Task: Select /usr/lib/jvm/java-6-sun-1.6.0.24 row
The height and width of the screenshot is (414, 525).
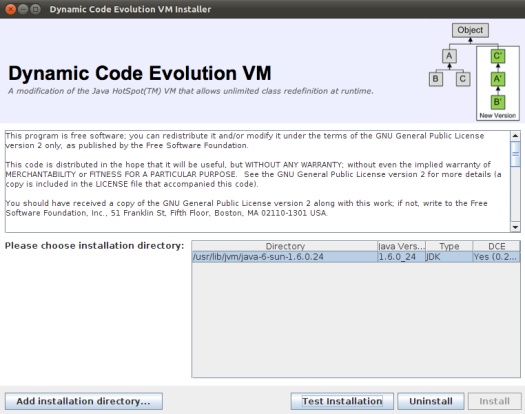Action: [x=356, y=257]
